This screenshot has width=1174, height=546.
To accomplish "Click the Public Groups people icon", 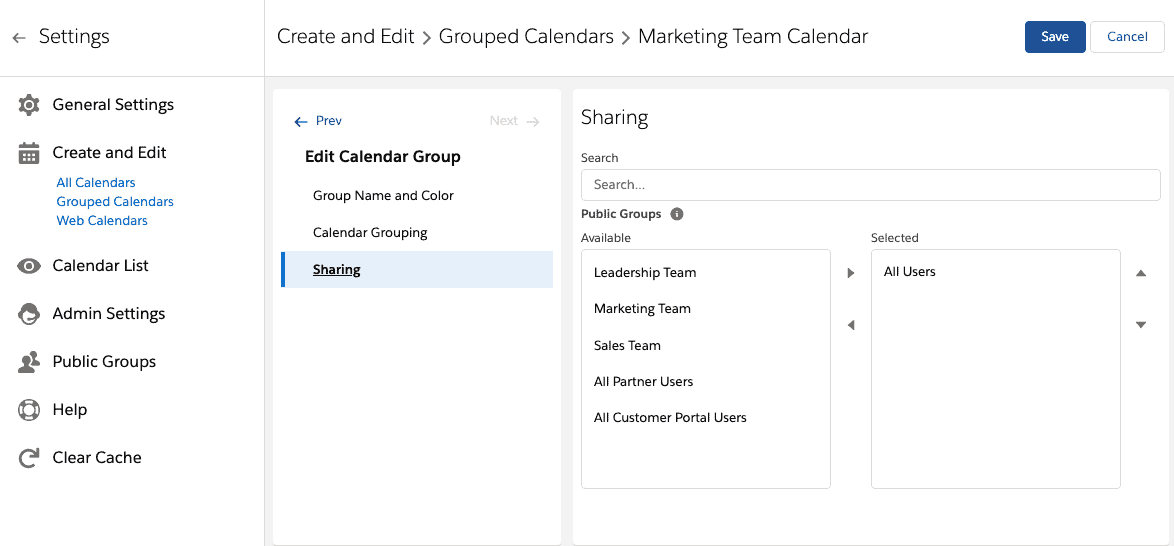I will 28,363.
